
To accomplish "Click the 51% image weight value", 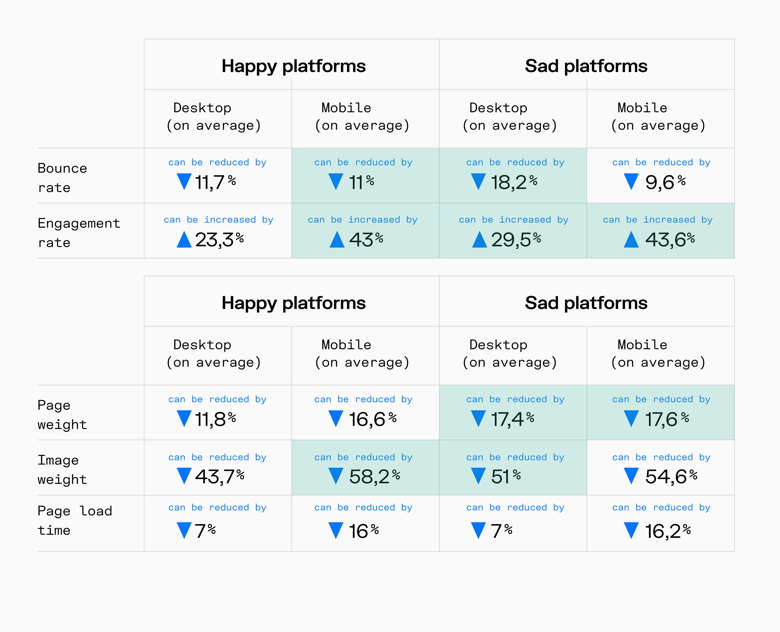I will [x=506, y=477].
